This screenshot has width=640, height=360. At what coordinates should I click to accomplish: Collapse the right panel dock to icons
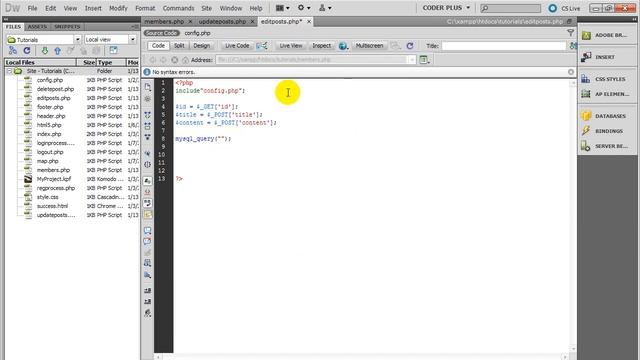633,20
